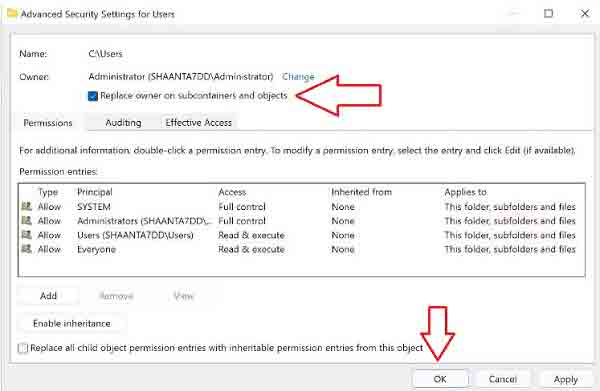The width and height of the screenshot is (600, 391).
Task: Maximize the Advanced Security Settings window
Action: 549,14
